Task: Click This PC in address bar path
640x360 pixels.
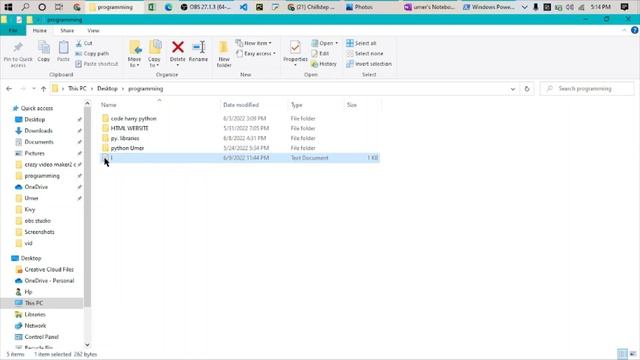Action: point(77,89)
